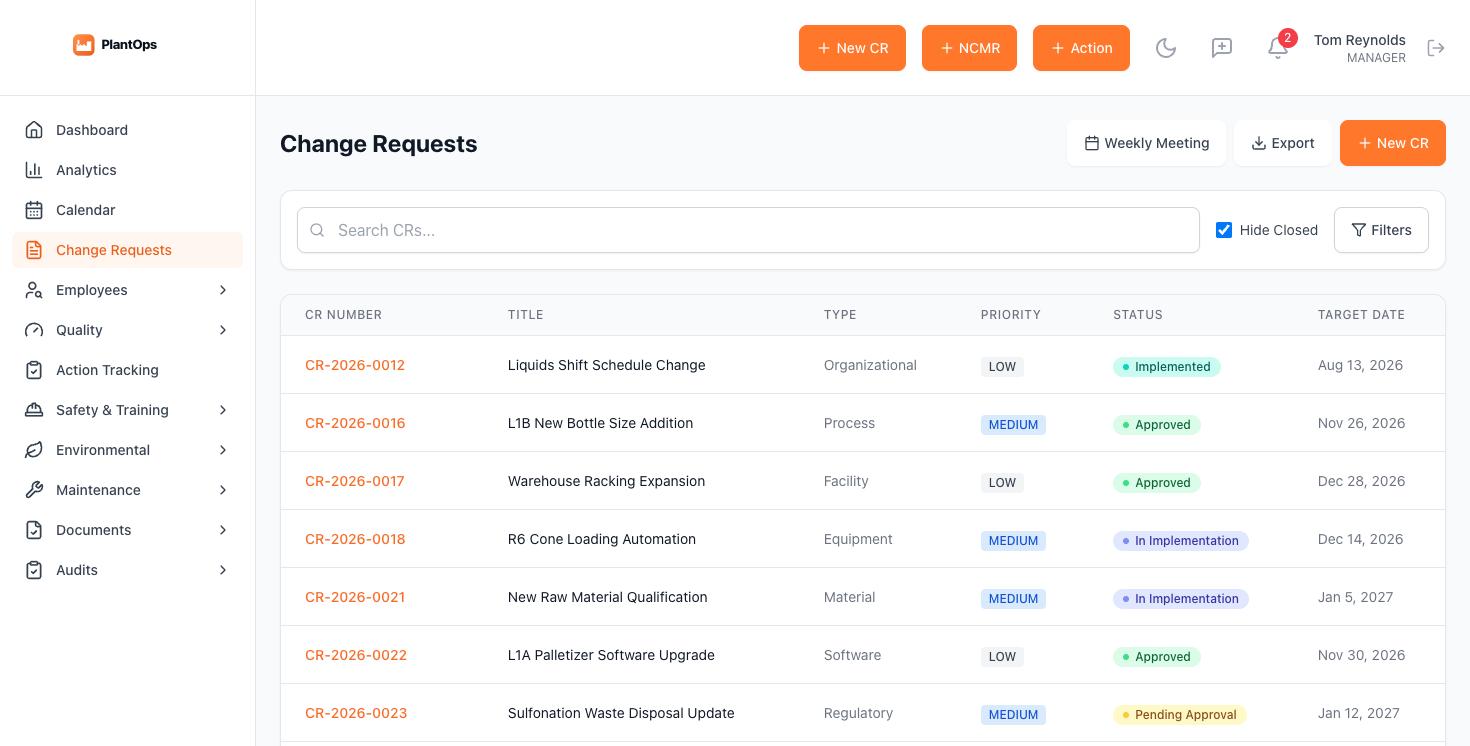Expand the Maintenance submenu chevron

point(223,490)
